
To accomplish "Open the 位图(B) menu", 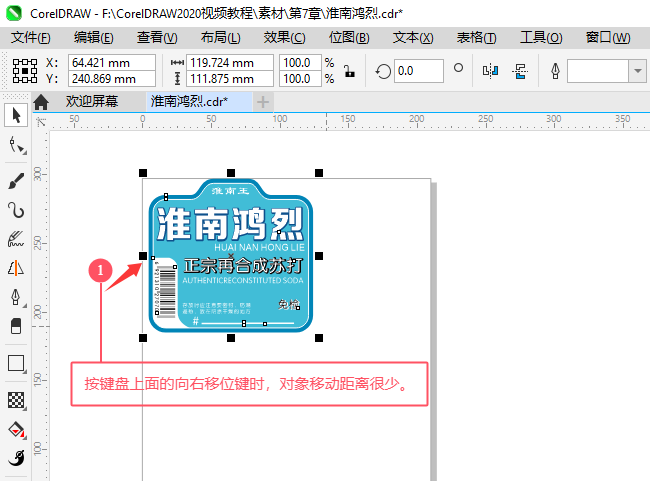I will click(349, 38).
